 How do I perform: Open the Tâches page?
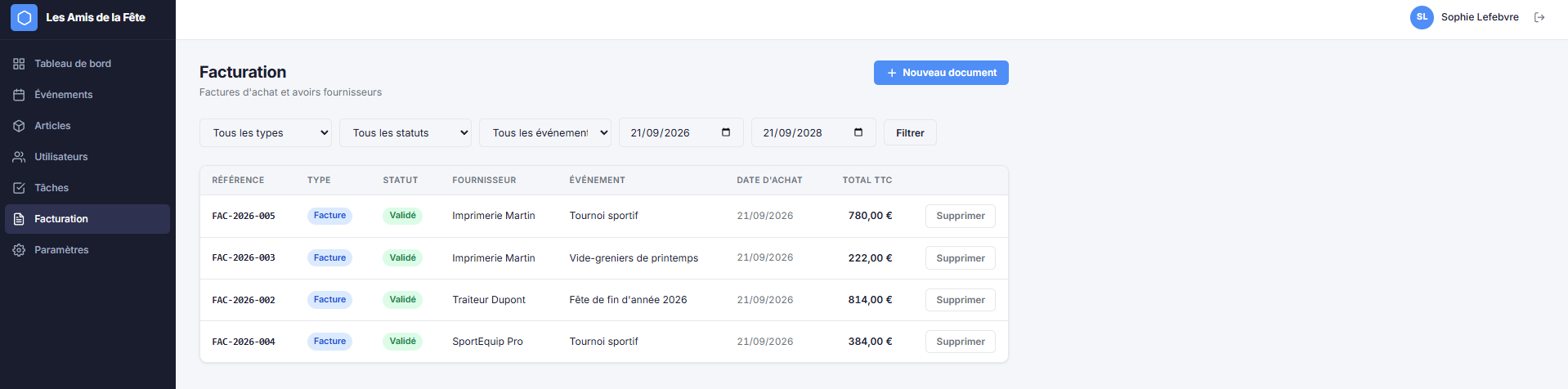click(x=87, y=188)
